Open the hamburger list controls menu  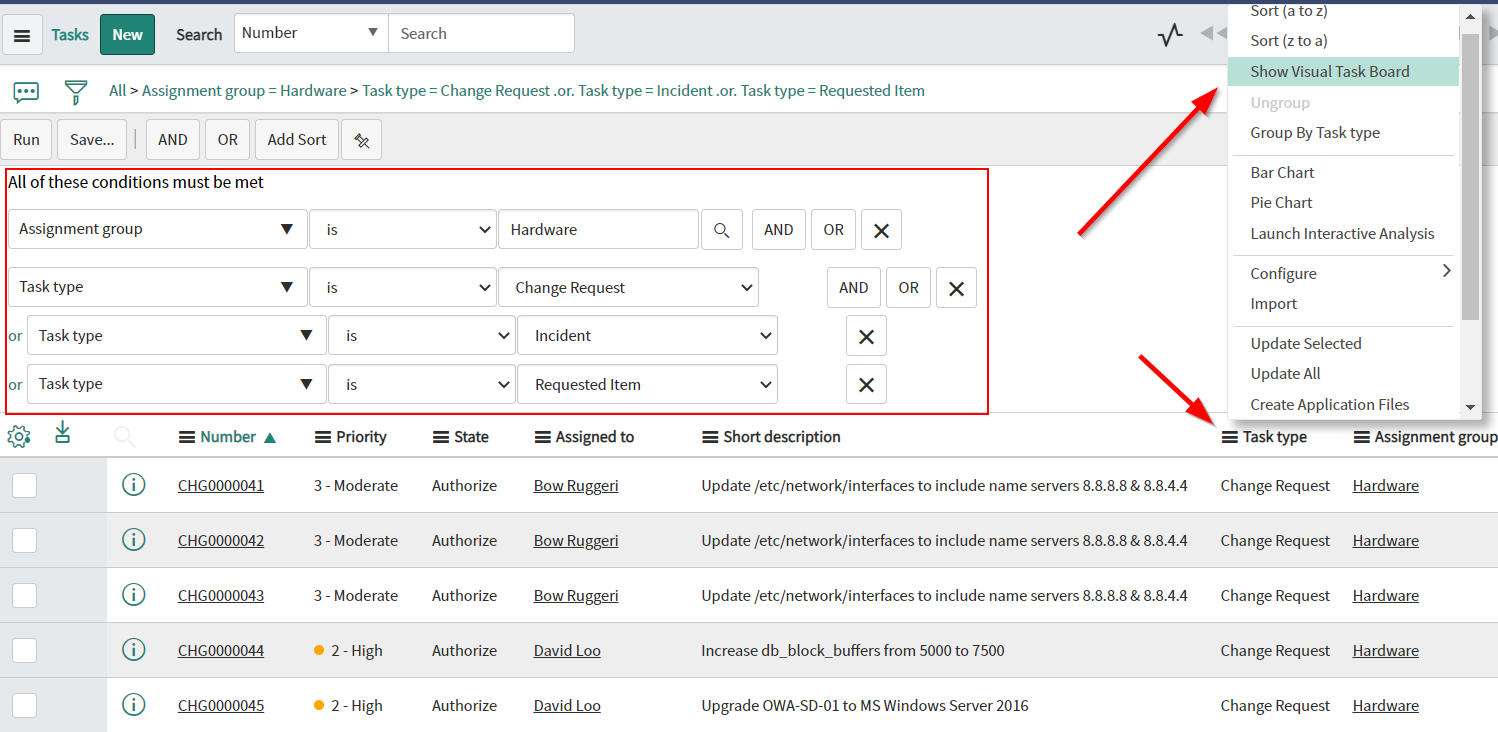pyautogui.click(x=22, y=35)
